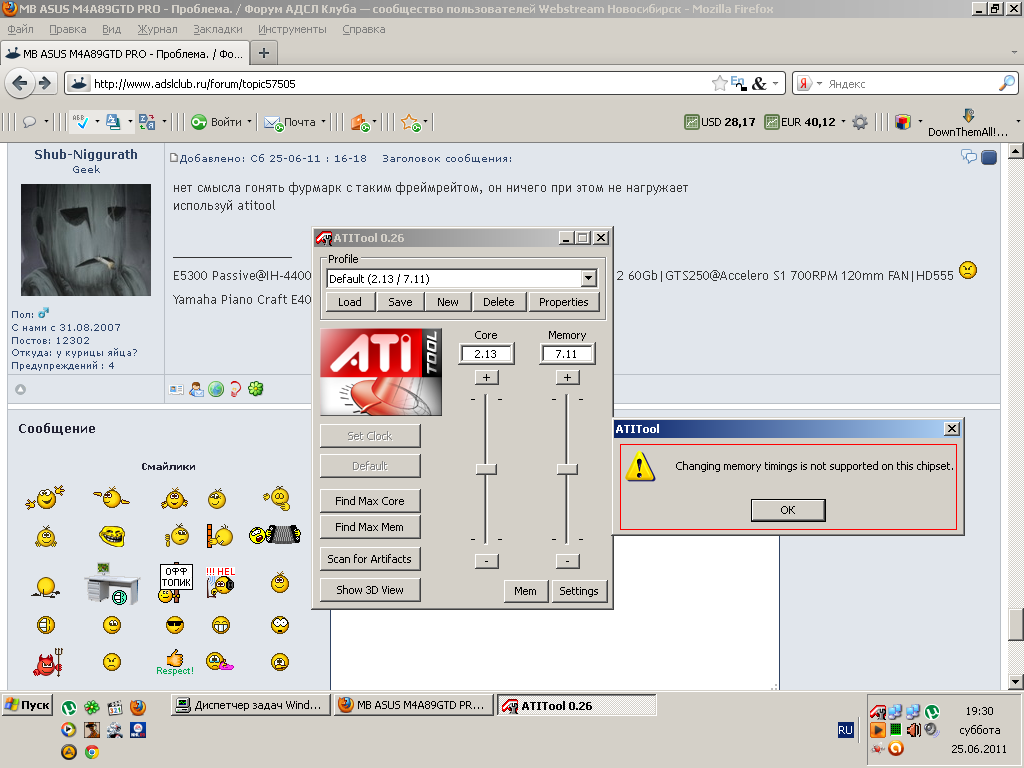Insert the trollface smiley
This screenshot has width=1024, height=768.
[x=112, y=537]
